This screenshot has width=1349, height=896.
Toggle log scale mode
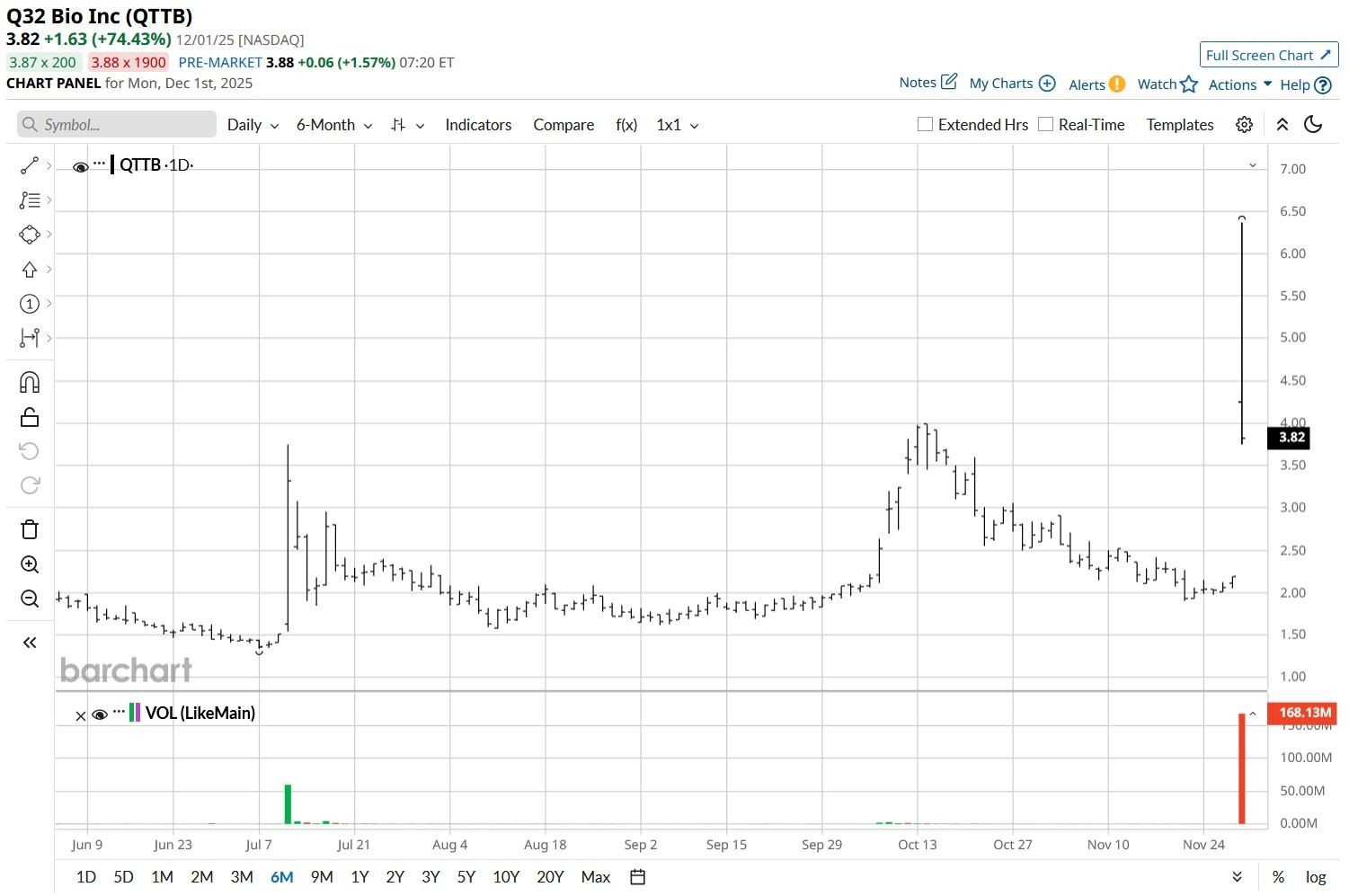[x=1316, y=877]
